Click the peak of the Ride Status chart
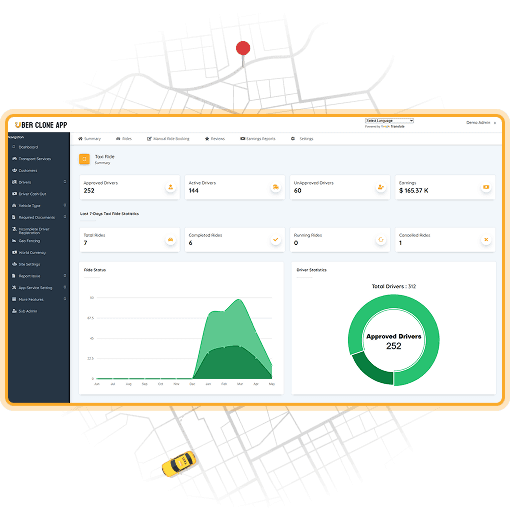 pyautogui.click(x=239, y=300)
